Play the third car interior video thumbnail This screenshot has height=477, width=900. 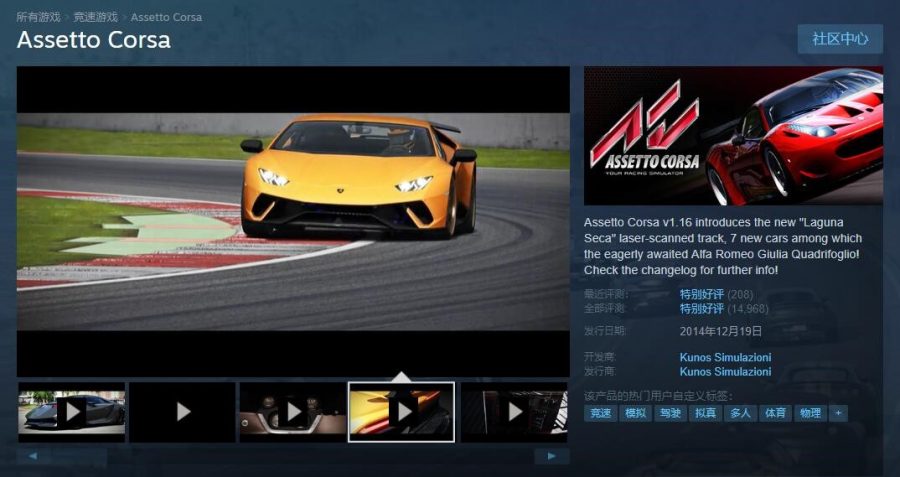tap(293, 412)
